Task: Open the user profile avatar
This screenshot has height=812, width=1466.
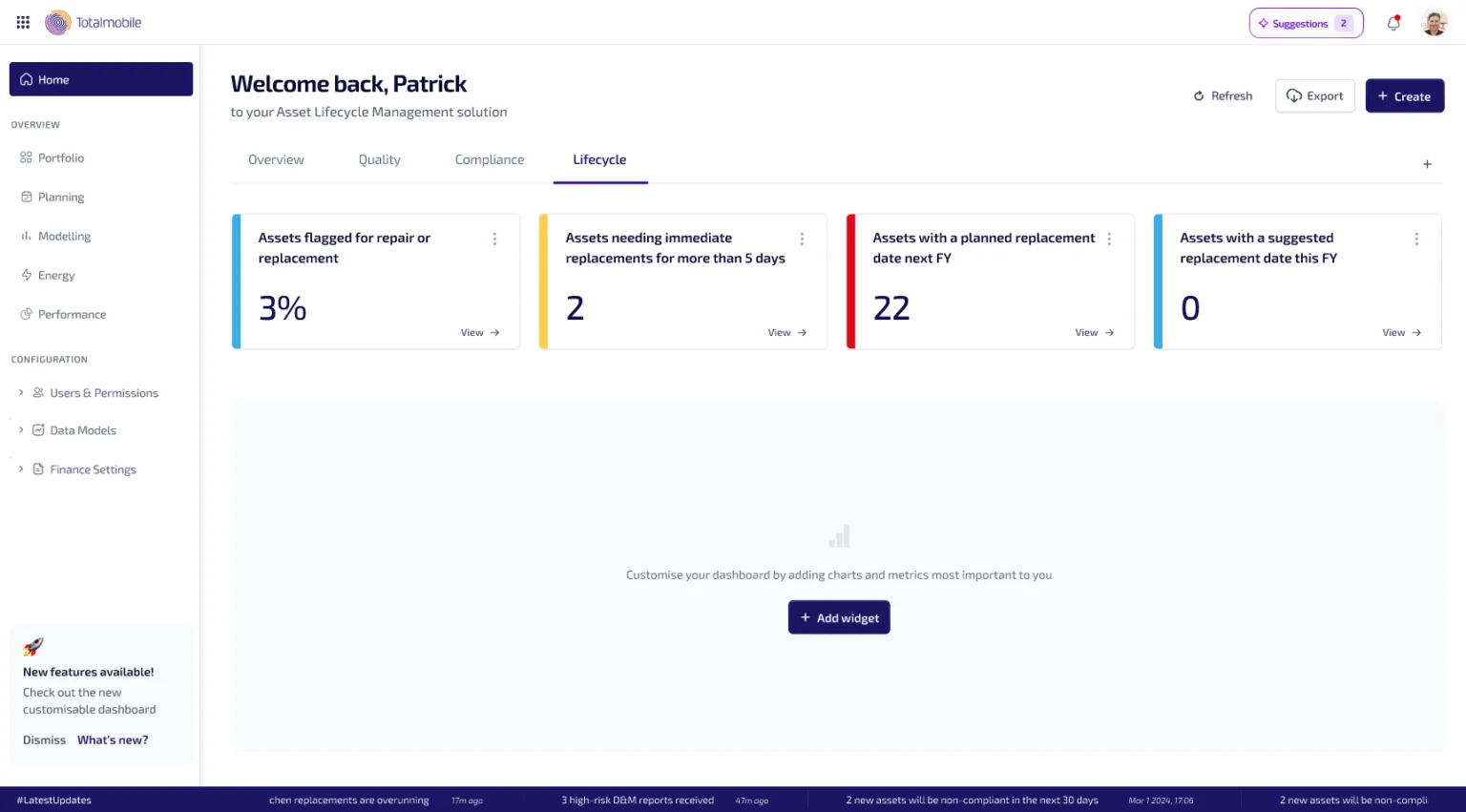Action: pos(1435,23)
